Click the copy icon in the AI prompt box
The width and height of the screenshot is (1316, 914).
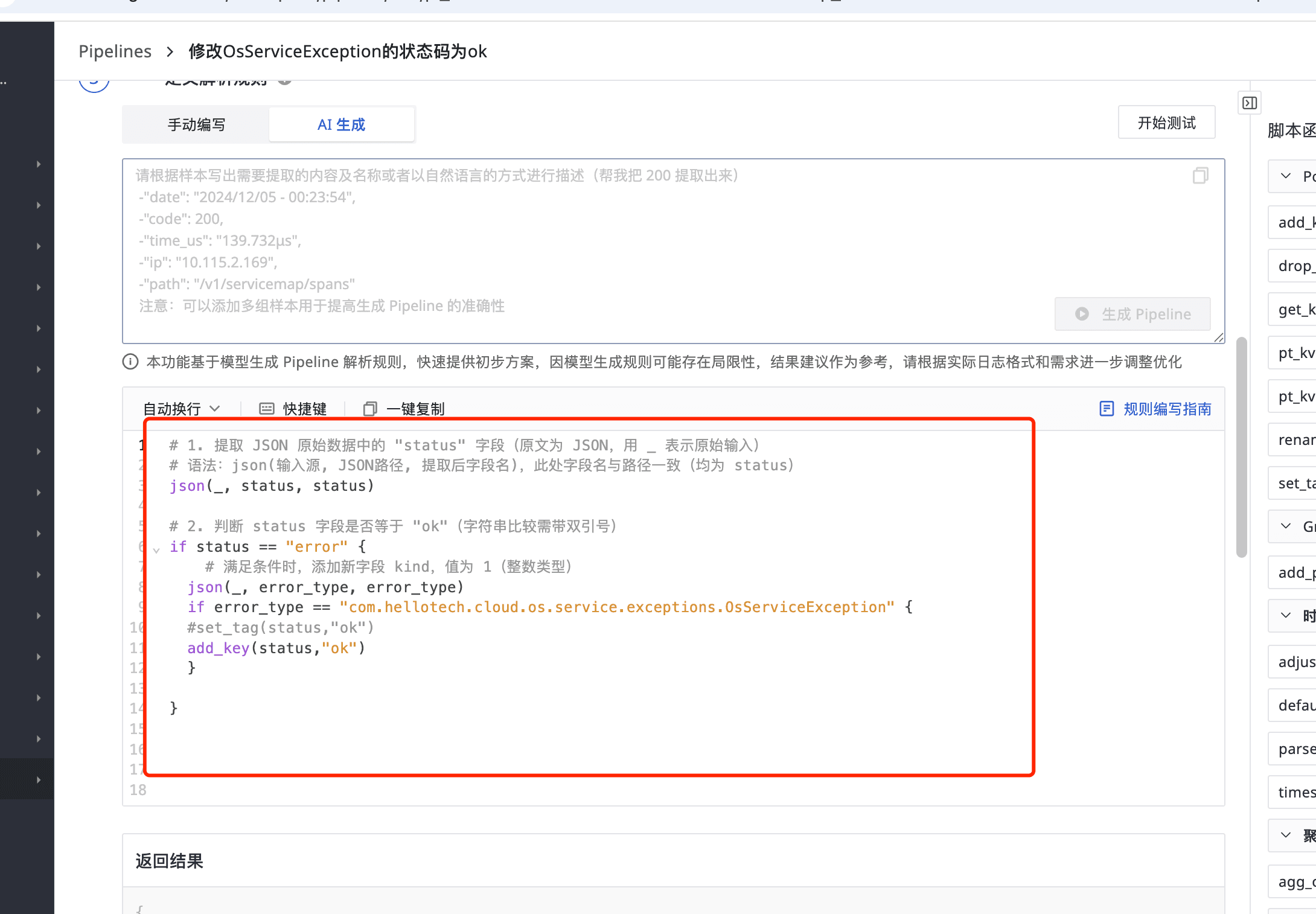point(1200,176)
